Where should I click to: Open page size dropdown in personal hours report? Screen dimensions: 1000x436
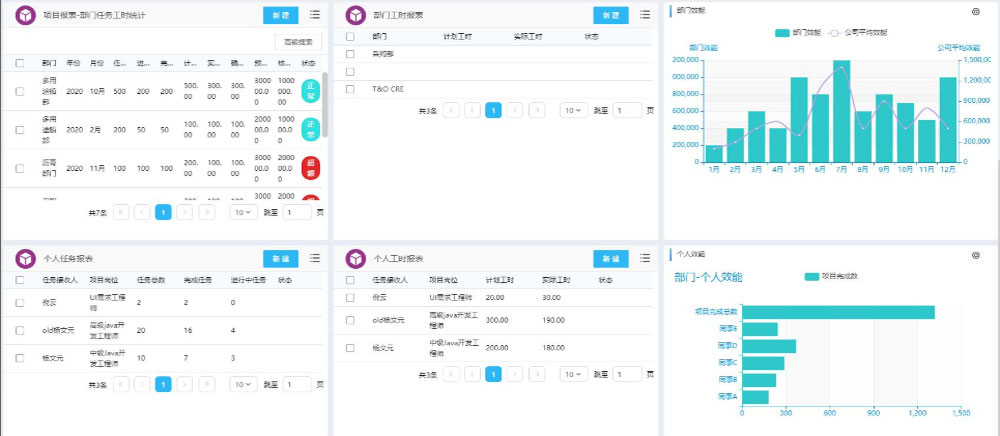pyautogui.click(x=574, y=374)
